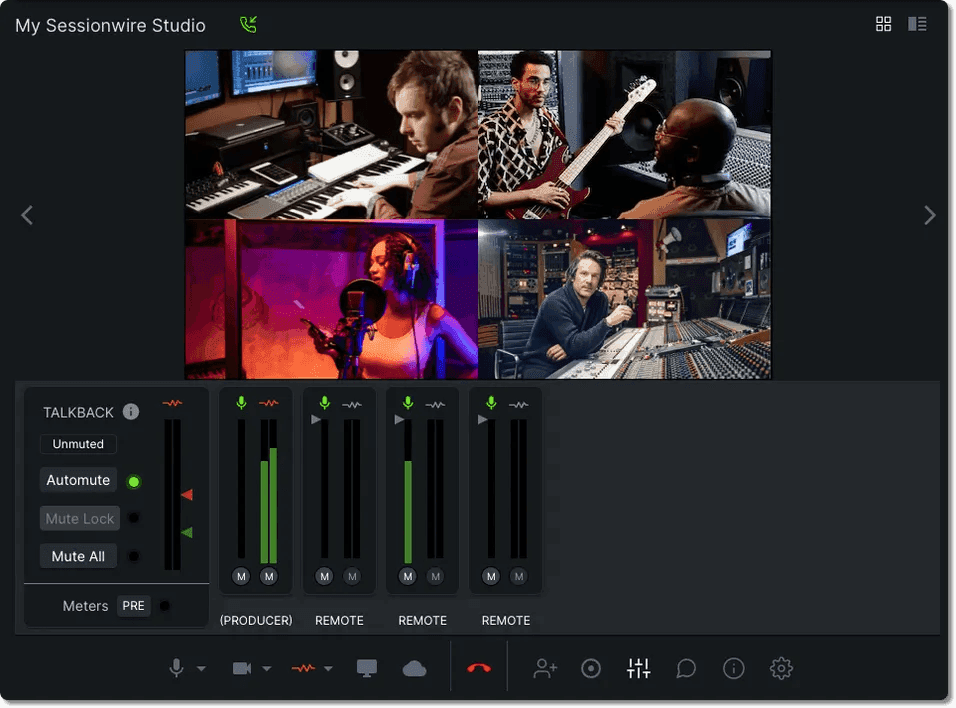The height and width of the screenshot is (708, 956).
Task: Open the chat bubble panel
Action: click(686, 667)
